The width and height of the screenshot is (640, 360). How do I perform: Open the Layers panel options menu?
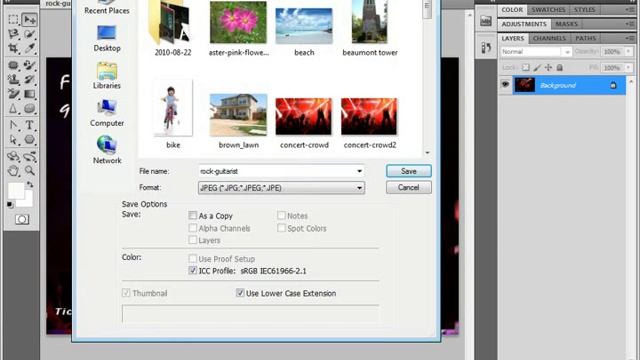(629, 38)
